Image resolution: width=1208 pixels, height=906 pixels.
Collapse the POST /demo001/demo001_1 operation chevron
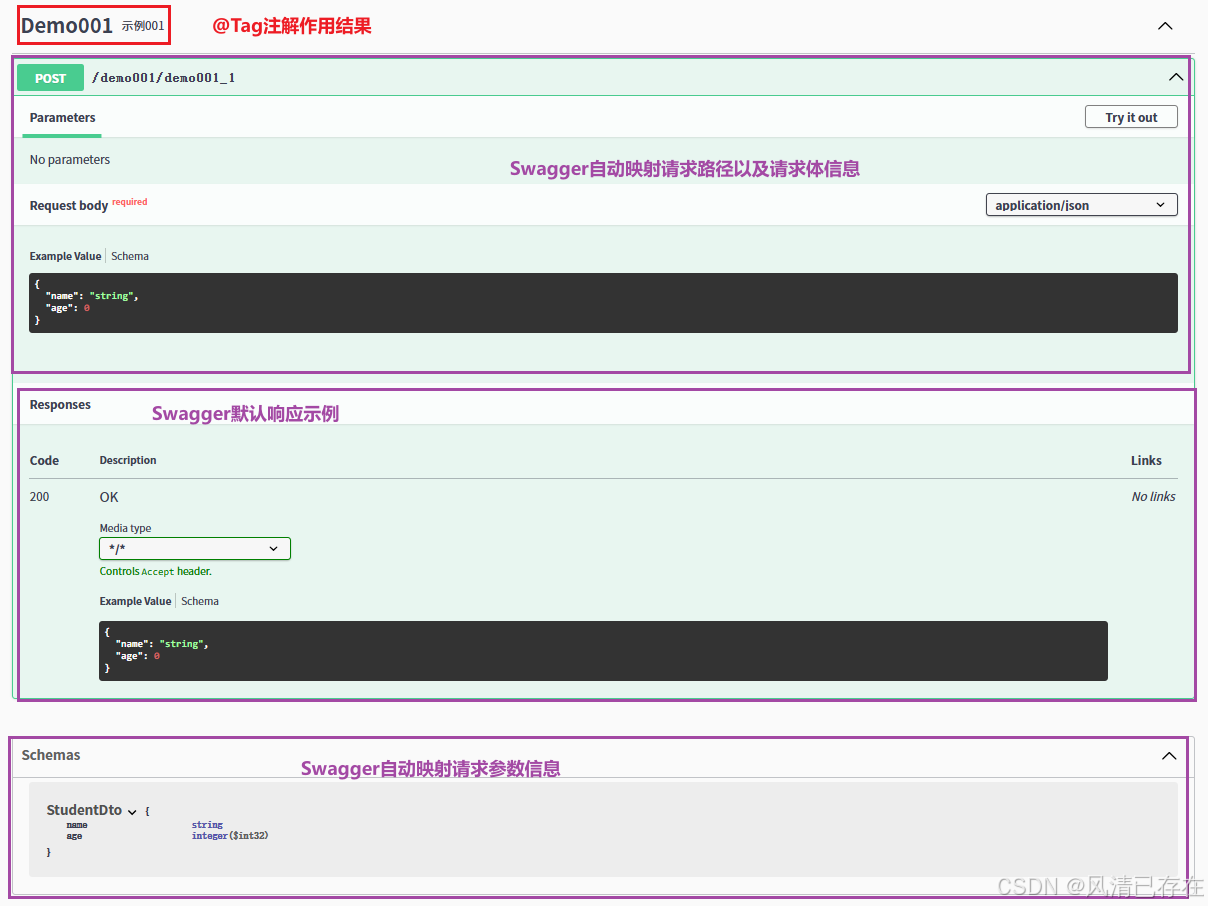coord(1176,77)
